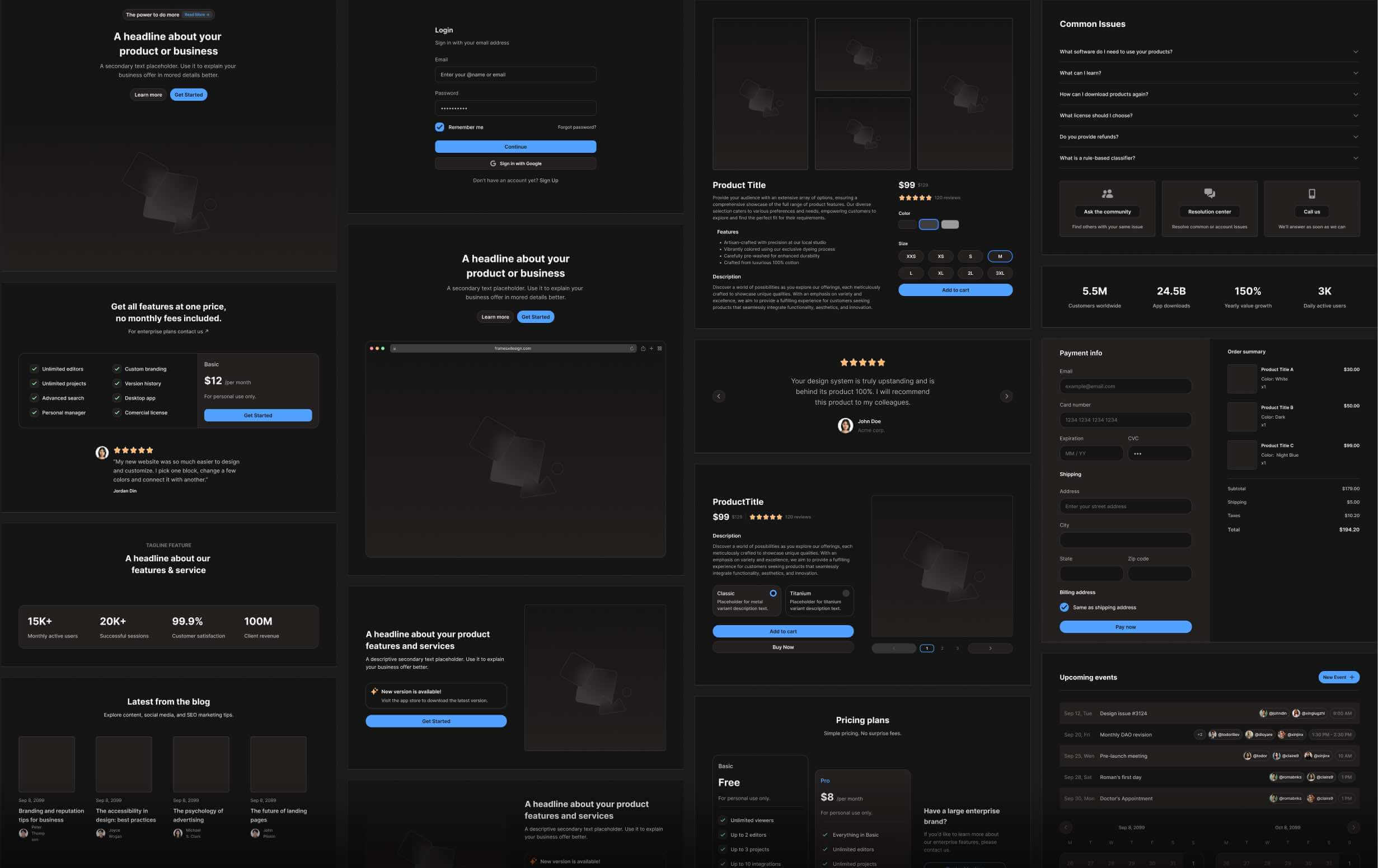Click the reload icon in browser address bar

(632, 349)
